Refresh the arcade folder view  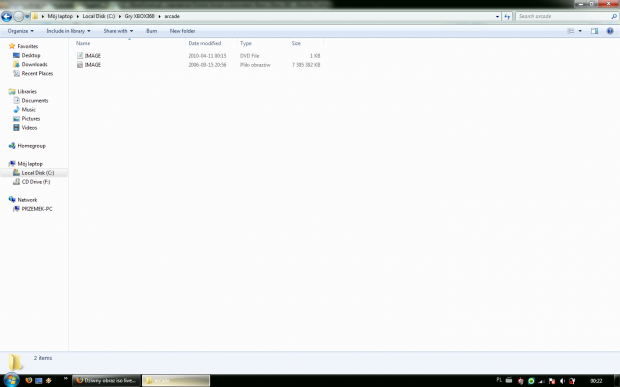(x=507, y=17)
